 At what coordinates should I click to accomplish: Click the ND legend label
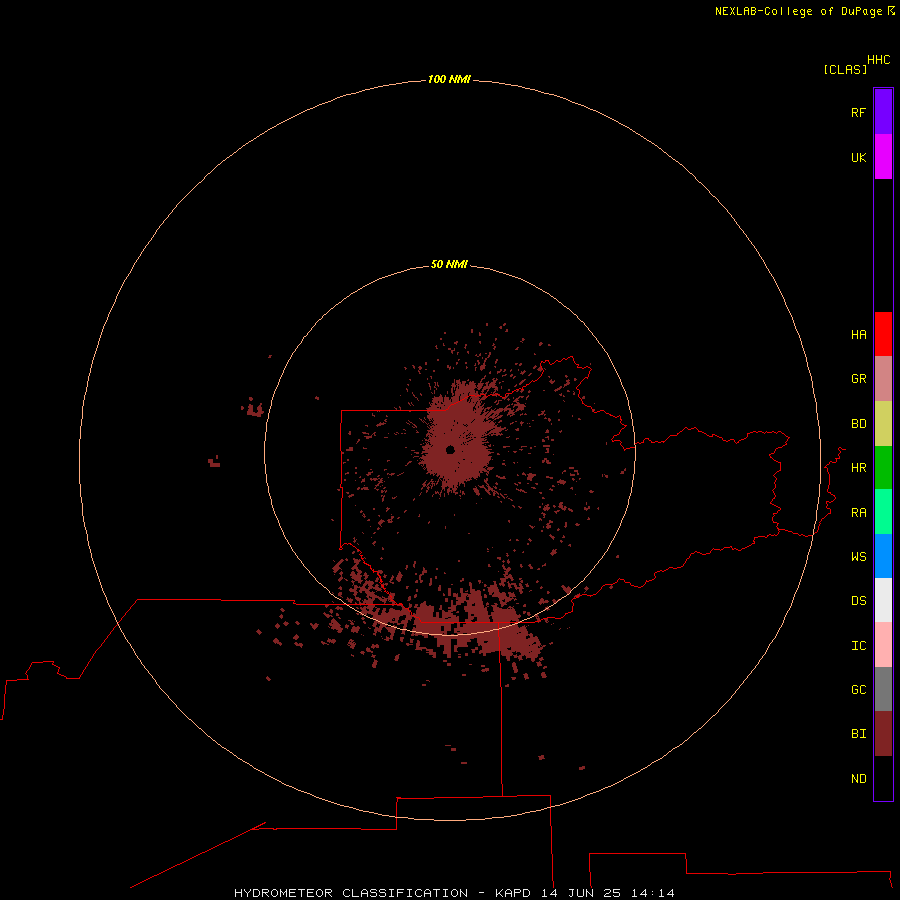pos(858,779)
